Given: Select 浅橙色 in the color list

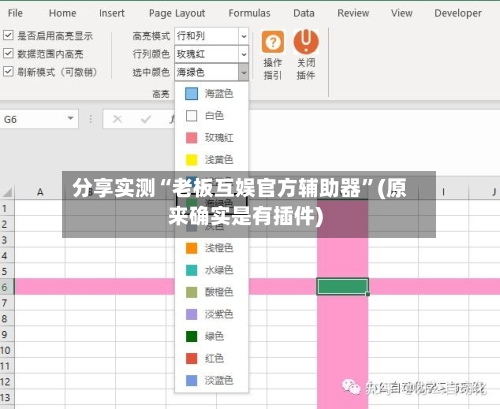Looking at the screenshot, I should point(212,248).
